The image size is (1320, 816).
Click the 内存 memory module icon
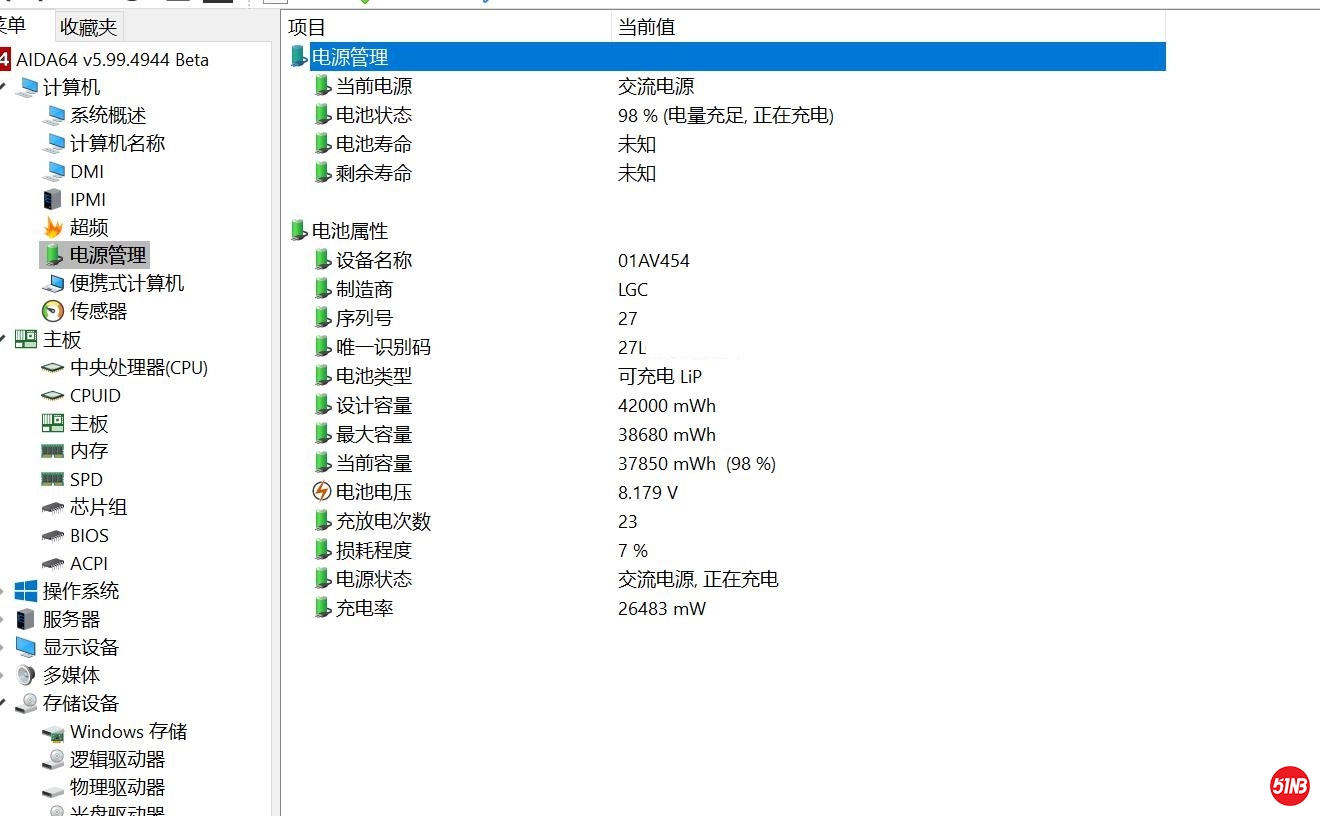coord(53,451)
